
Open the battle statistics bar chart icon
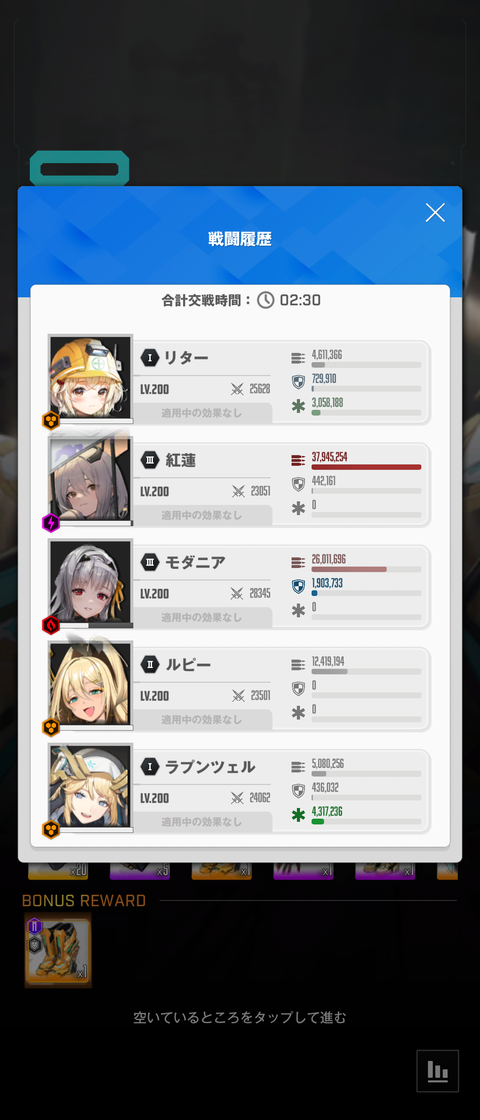coord(437,1070)
